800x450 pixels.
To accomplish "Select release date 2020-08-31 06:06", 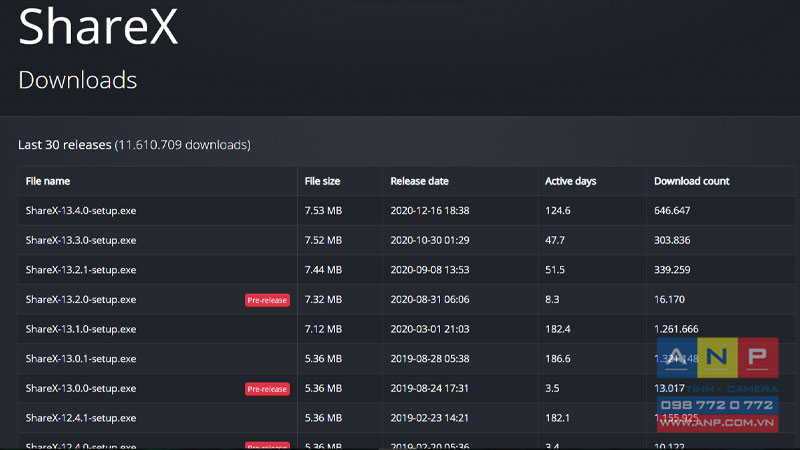I will [x=430, y=299].
